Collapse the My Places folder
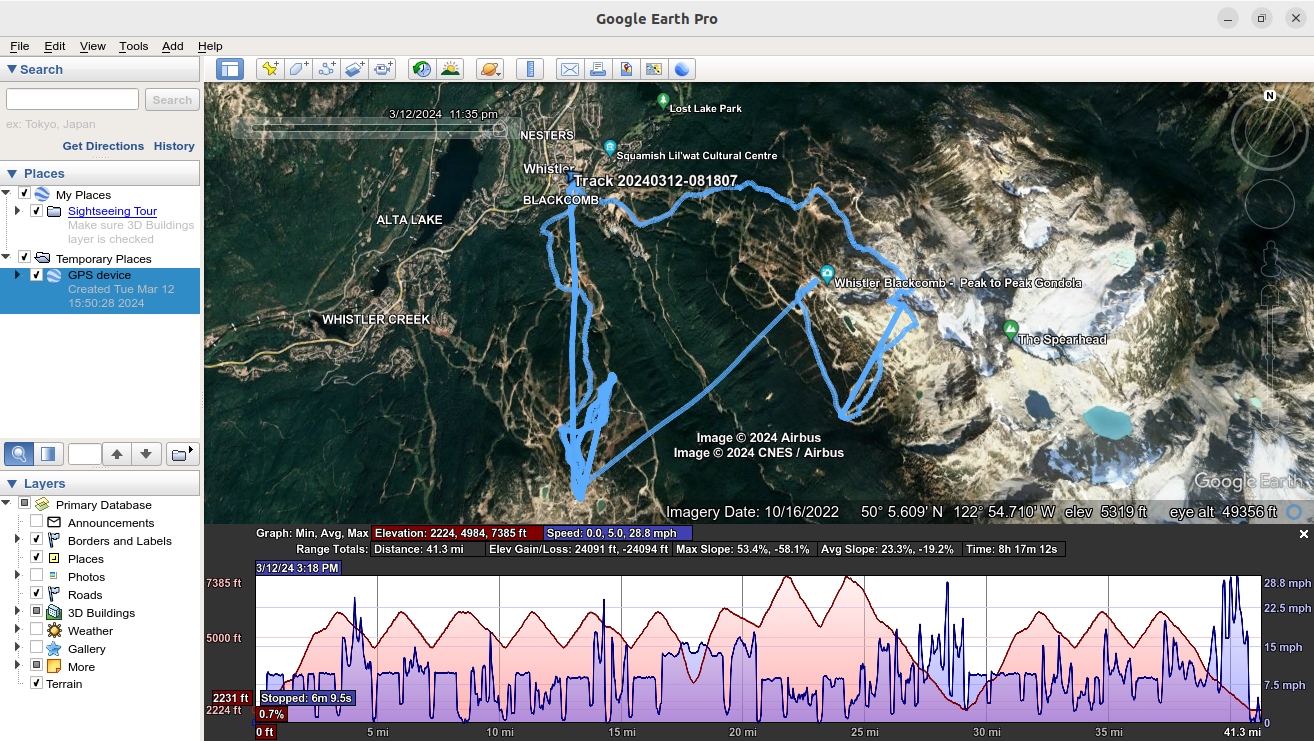 click(x=6, y=193)
